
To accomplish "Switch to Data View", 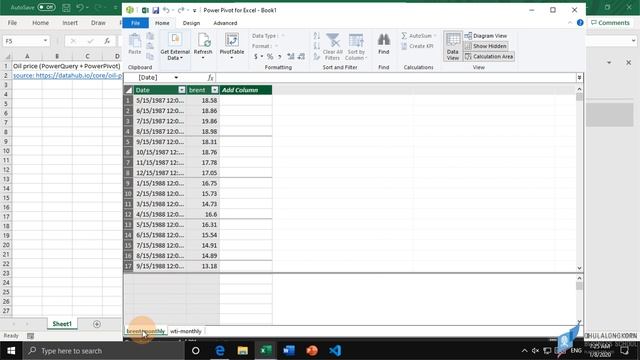I will pos(453,47).
